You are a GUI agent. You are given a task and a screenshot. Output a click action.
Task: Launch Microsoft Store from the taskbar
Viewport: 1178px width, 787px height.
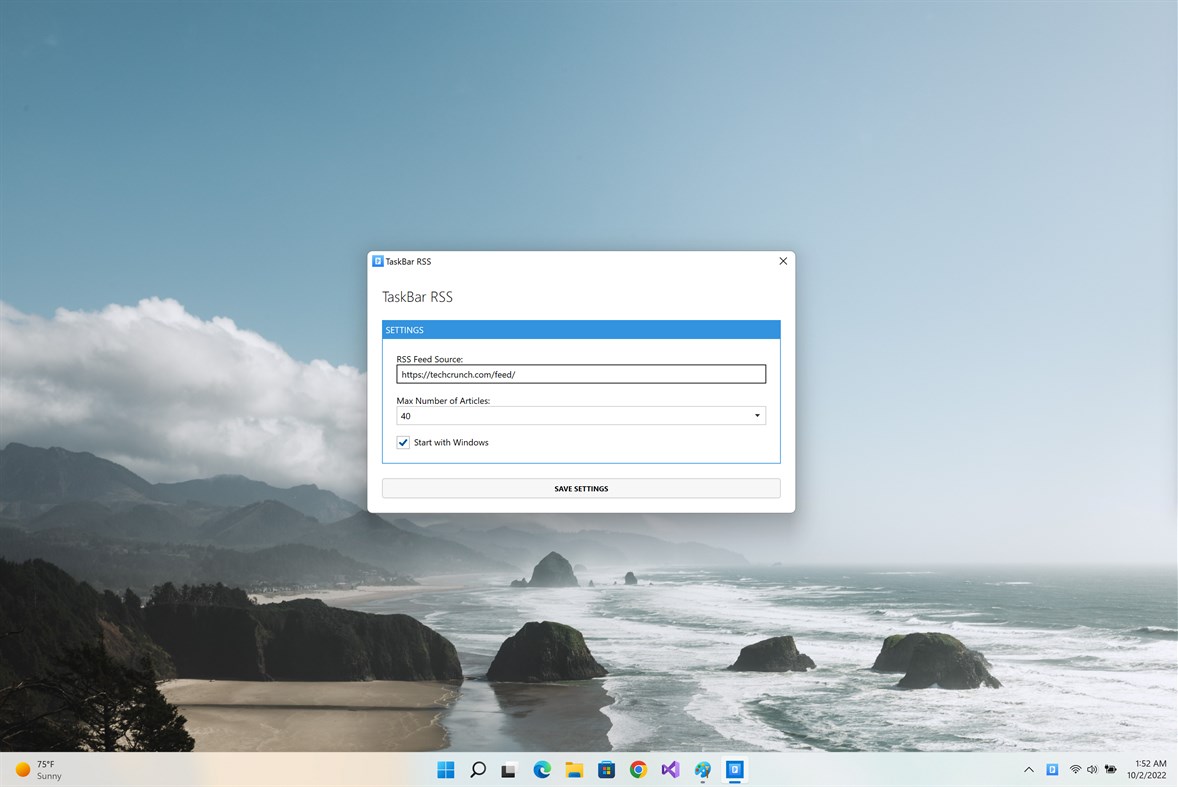tap(606, 770)
